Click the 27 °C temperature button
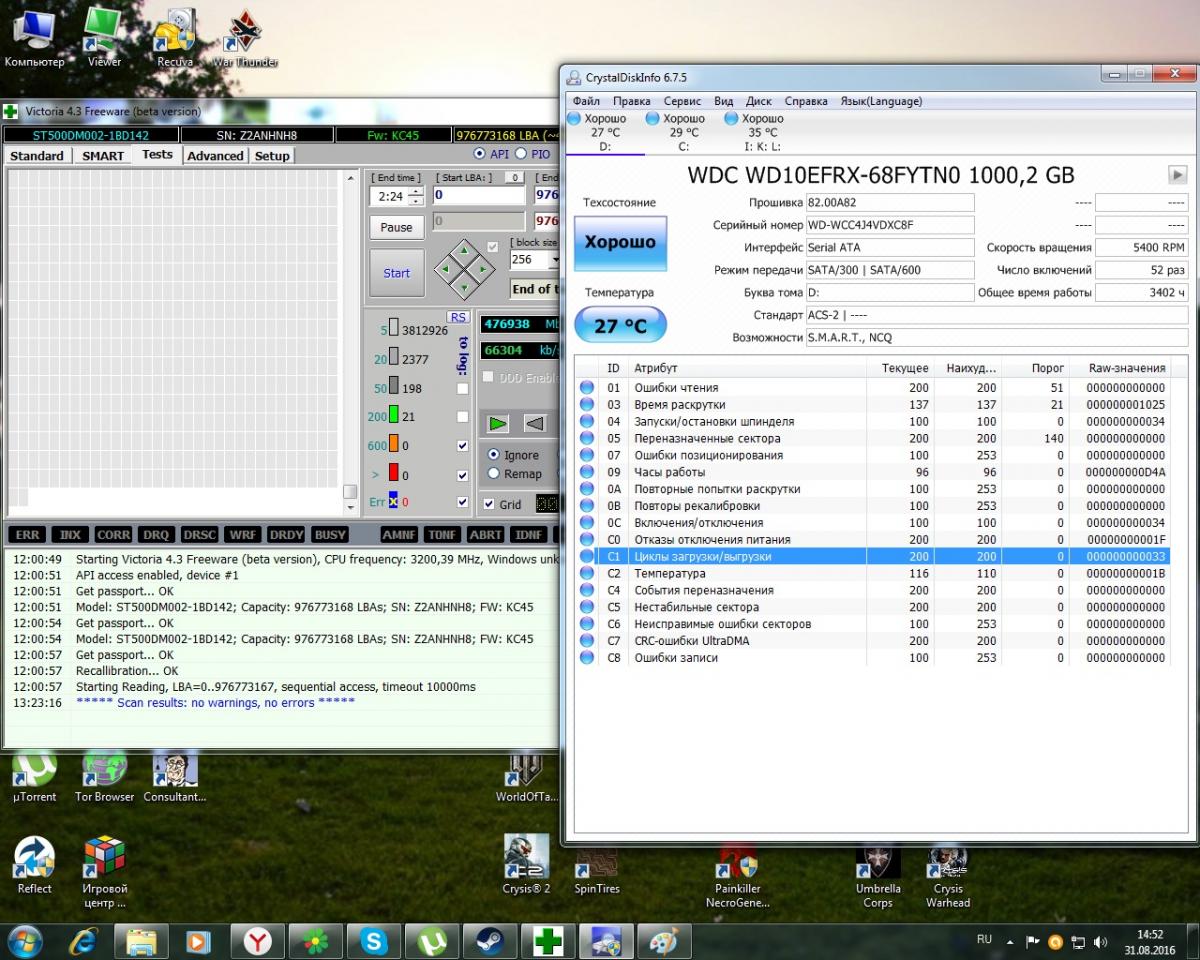1200x960 pixels. coord(620,326)
